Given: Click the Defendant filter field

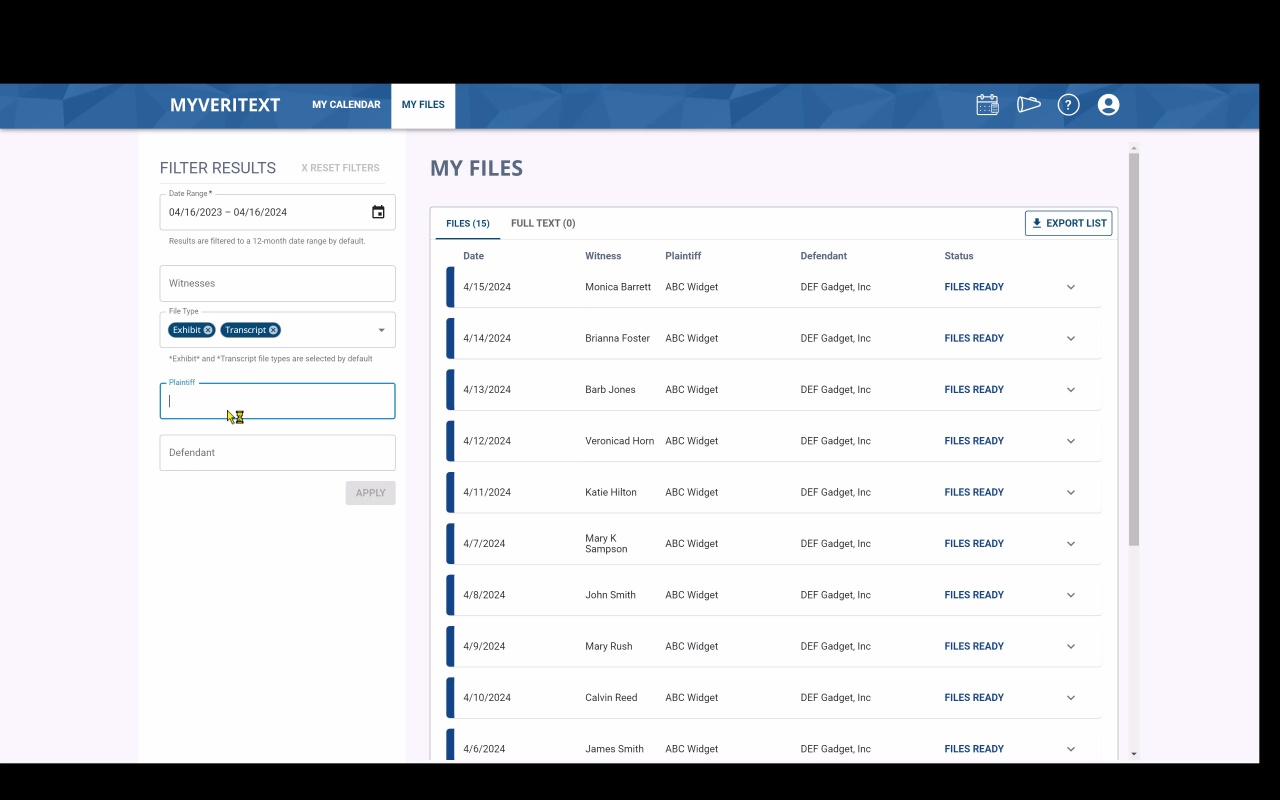Looking at the screenshot, I should 277,453.
